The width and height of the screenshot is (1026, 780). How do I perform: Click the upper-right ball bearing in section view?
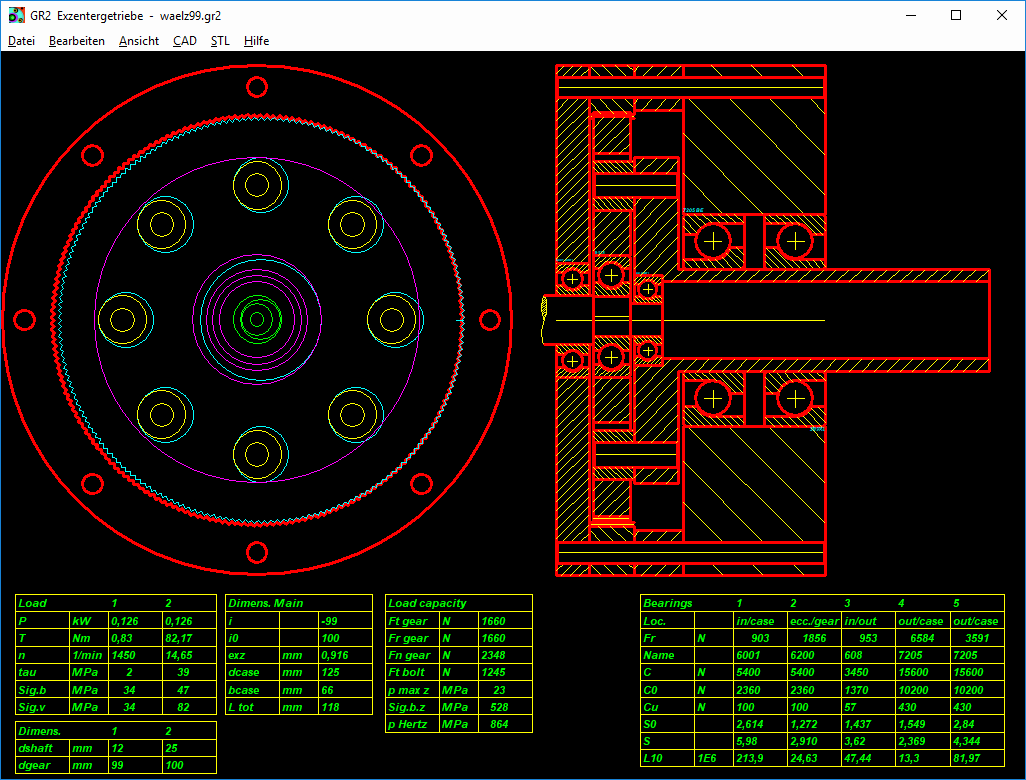[795, 240]
